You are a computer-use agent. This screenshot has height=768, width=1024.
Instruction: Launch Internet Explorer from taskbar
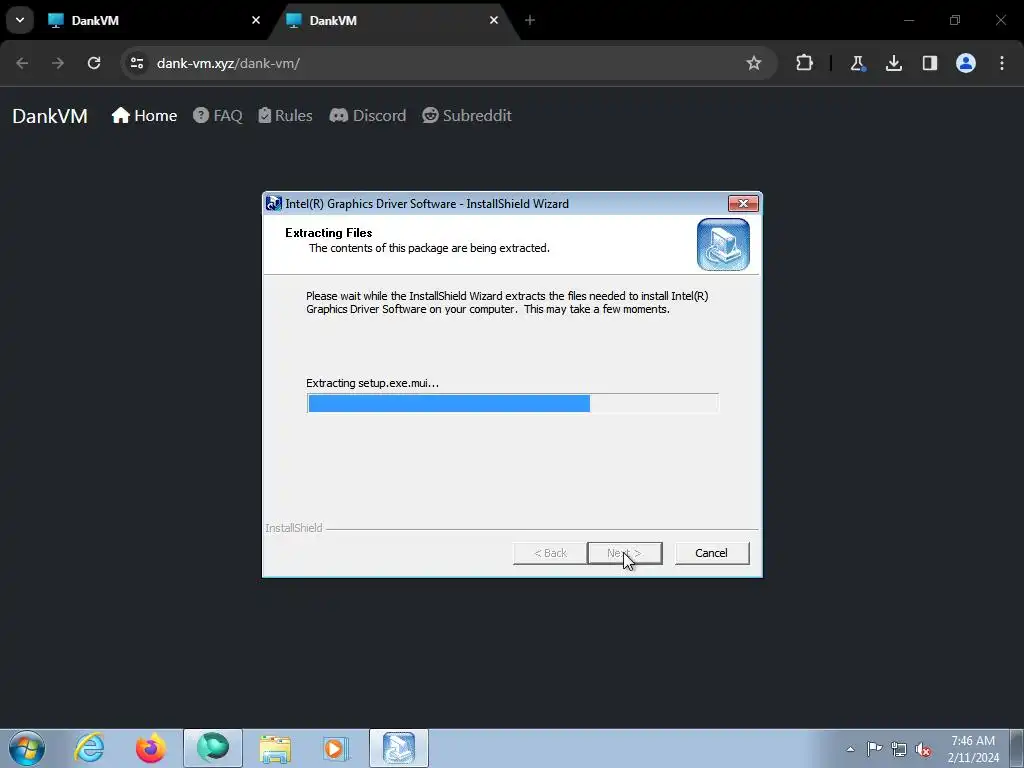coord(89,748)
